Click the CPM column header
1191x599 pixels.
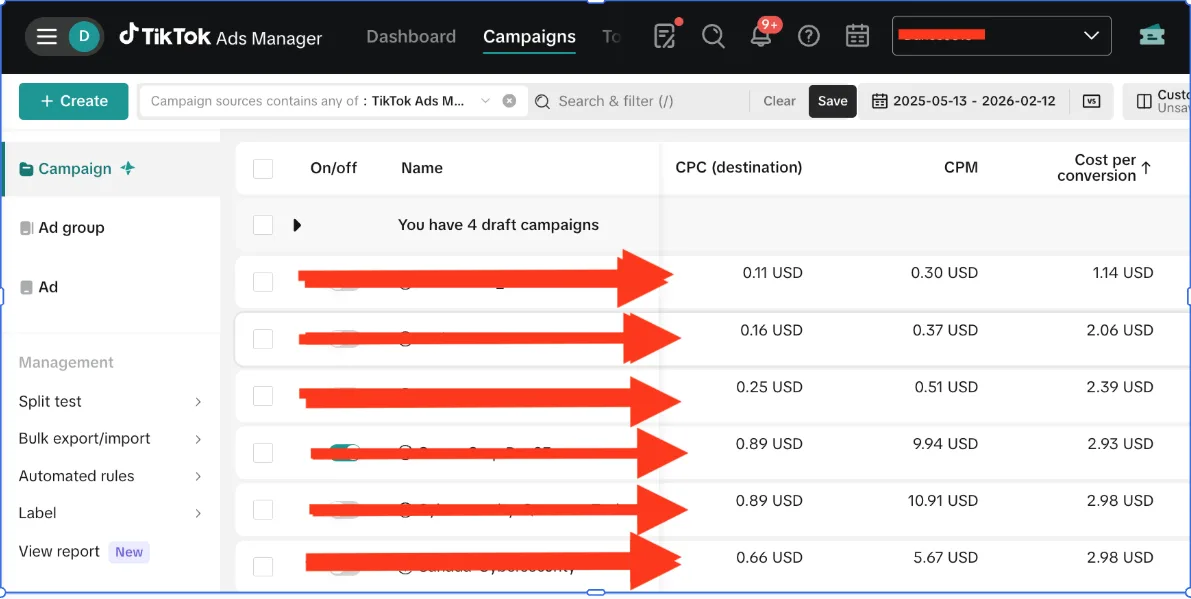961,168
